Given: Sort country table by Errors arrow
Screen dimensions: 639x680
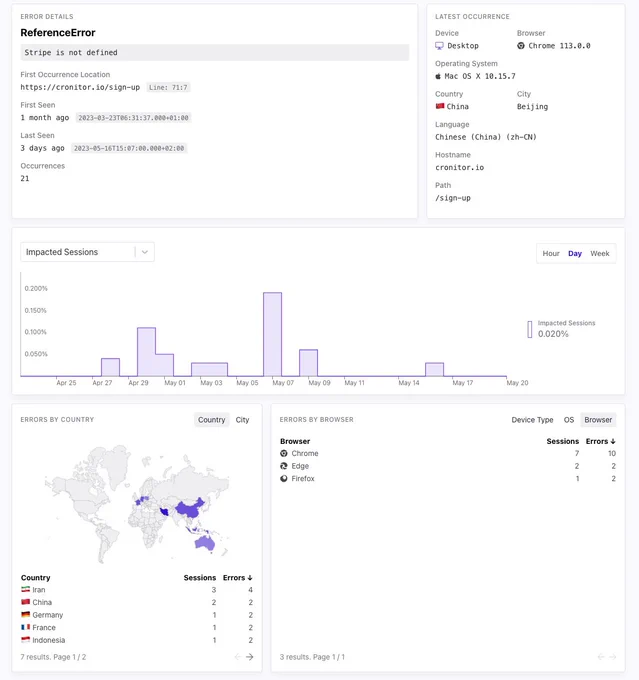Looking at the screenshot, I should [250, 578].
